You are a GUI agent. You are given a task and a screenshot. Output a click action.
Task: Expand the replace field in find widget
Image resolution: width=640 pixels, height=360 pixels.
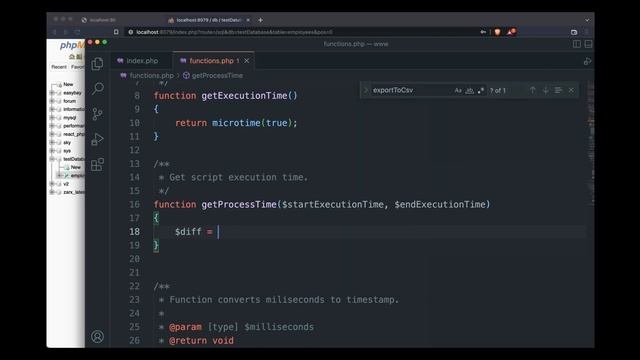point(365,90)
